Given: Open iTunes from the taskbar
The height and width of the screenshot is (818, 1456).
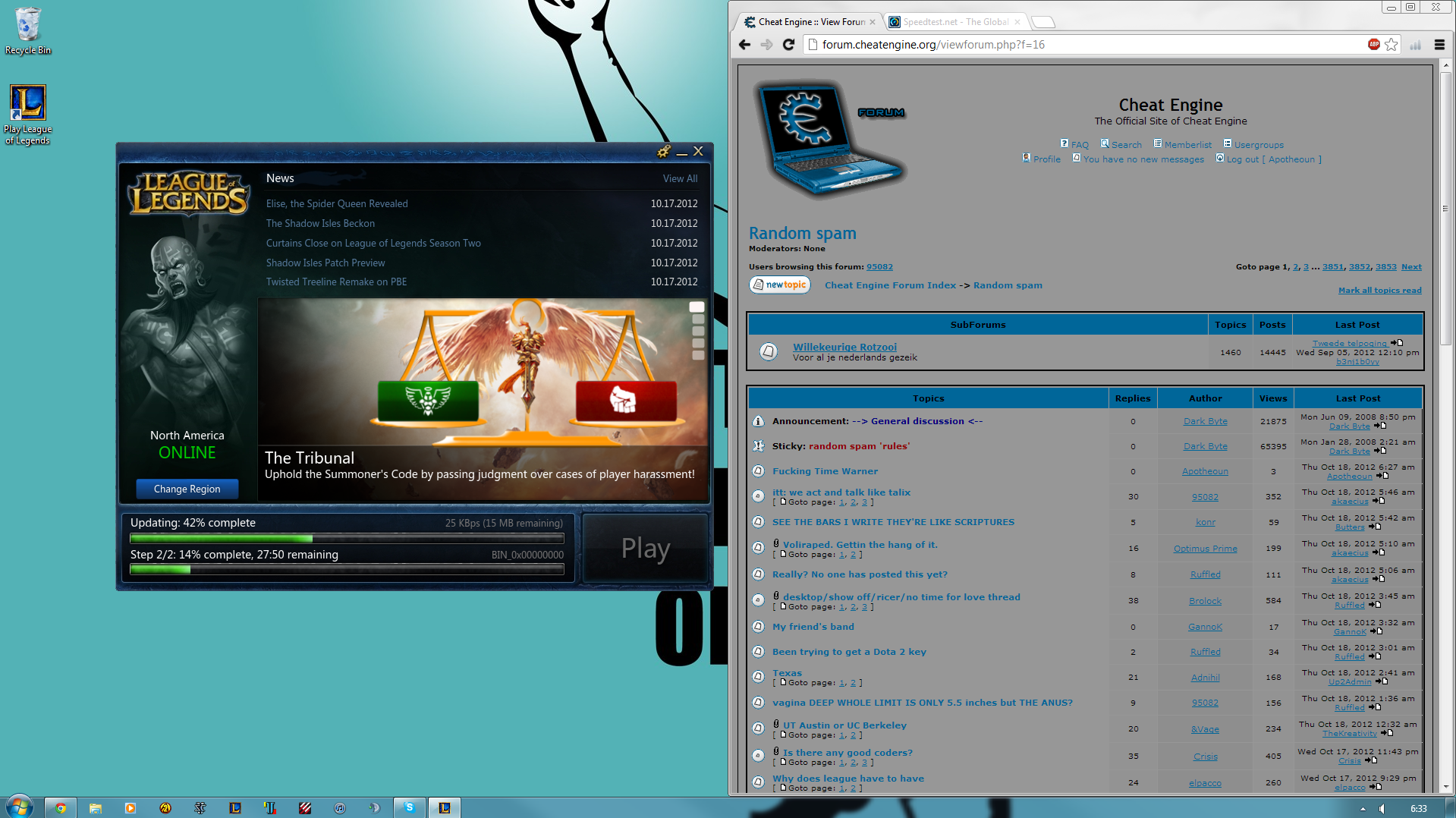Looking at the screenshot, I should (340, 808).
